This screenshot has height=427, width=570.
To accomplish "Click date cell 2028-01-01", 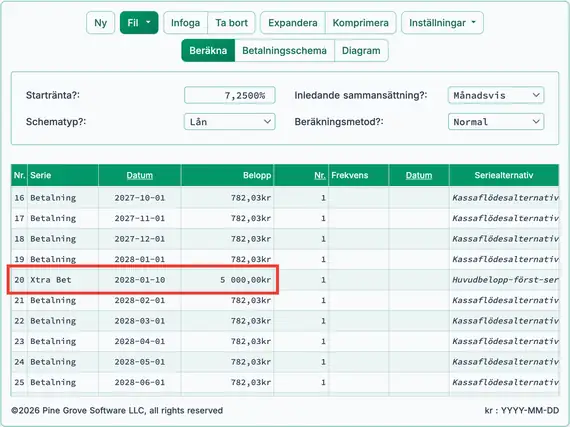I will 140,259.
